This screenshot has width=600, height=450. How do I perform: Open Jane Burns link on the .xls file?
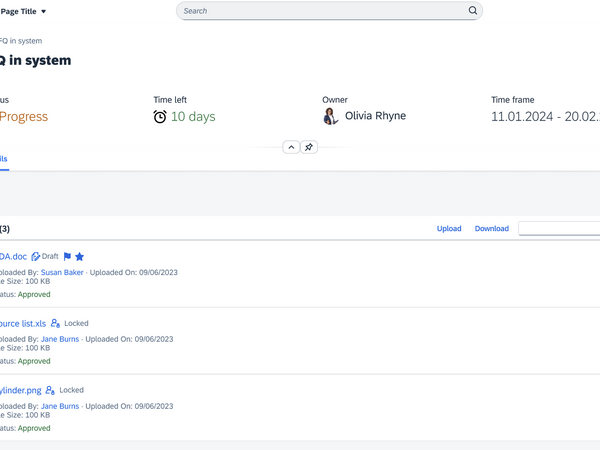click(60, 339)
